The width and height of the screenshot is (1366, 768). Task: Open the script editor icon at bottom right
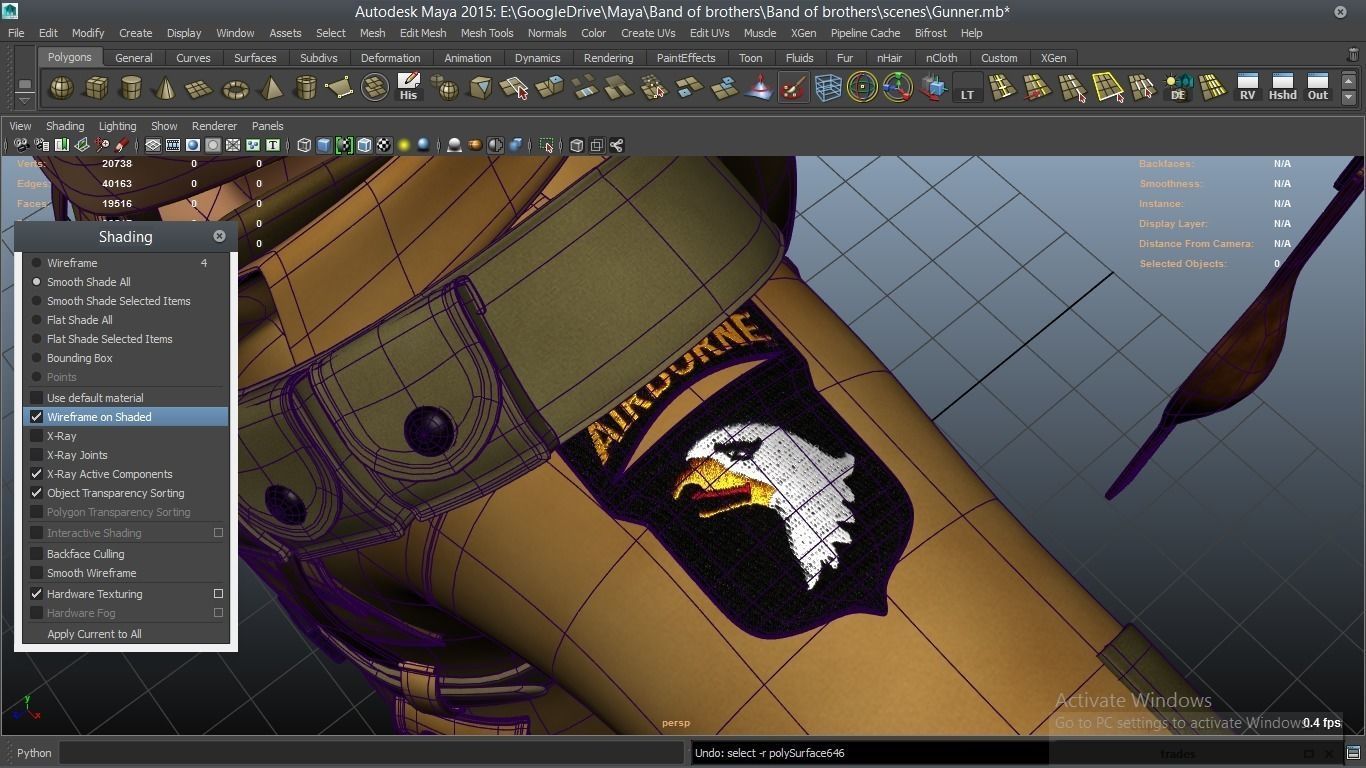click(1353, 753)
